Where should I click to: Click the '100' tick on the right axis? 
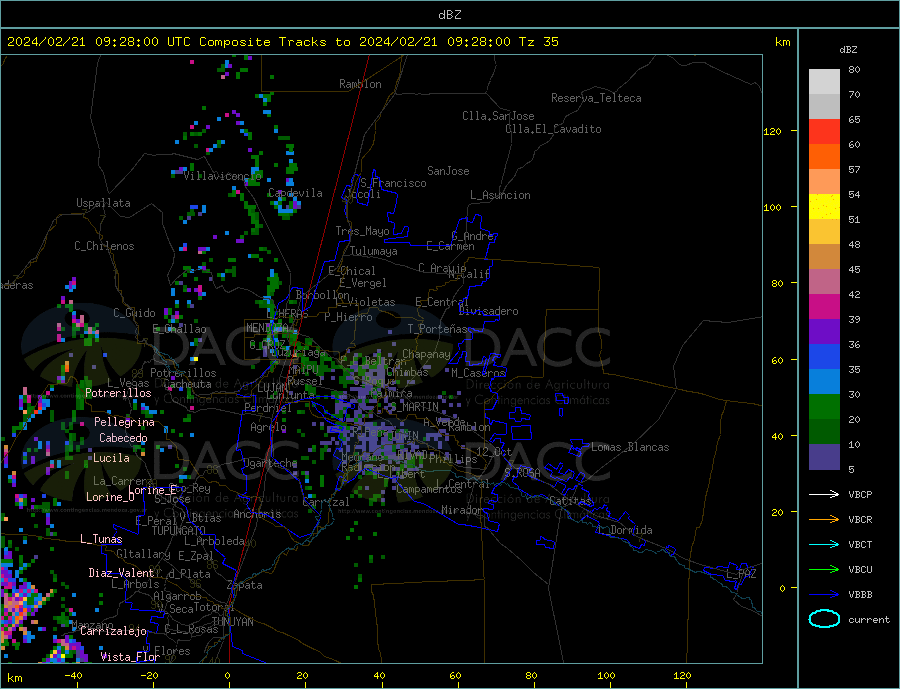772,207
